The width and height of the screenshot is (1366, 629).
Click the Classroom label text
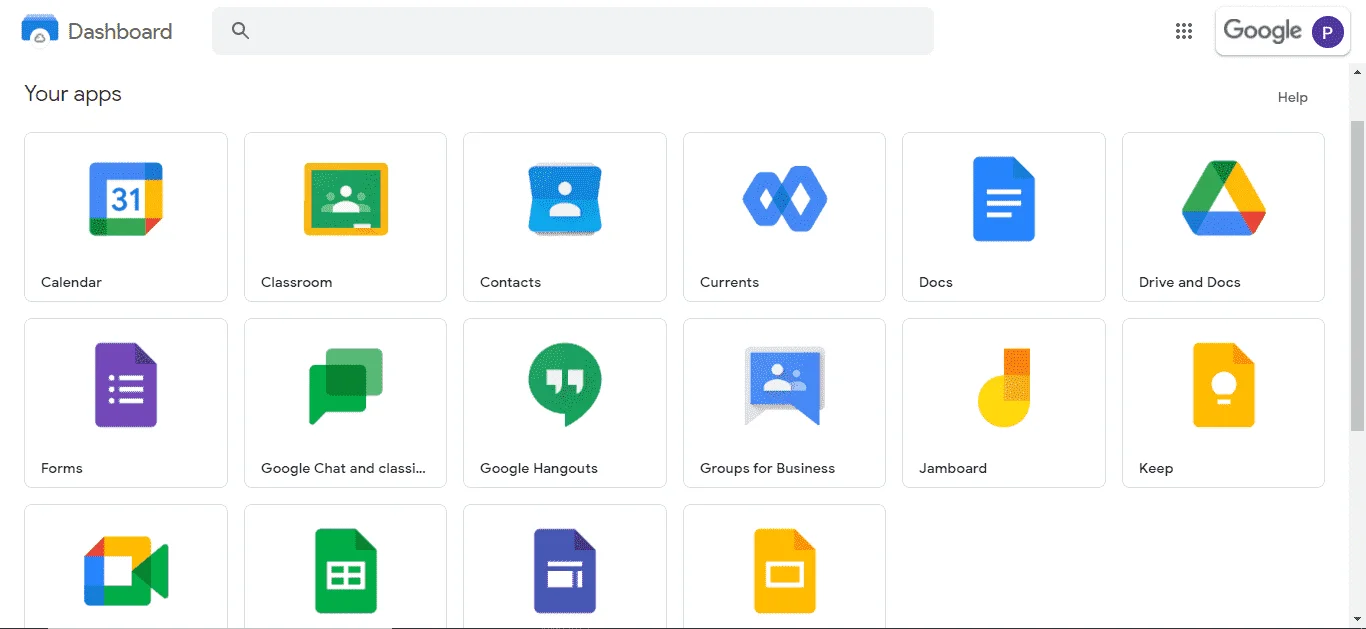[296, 282]
